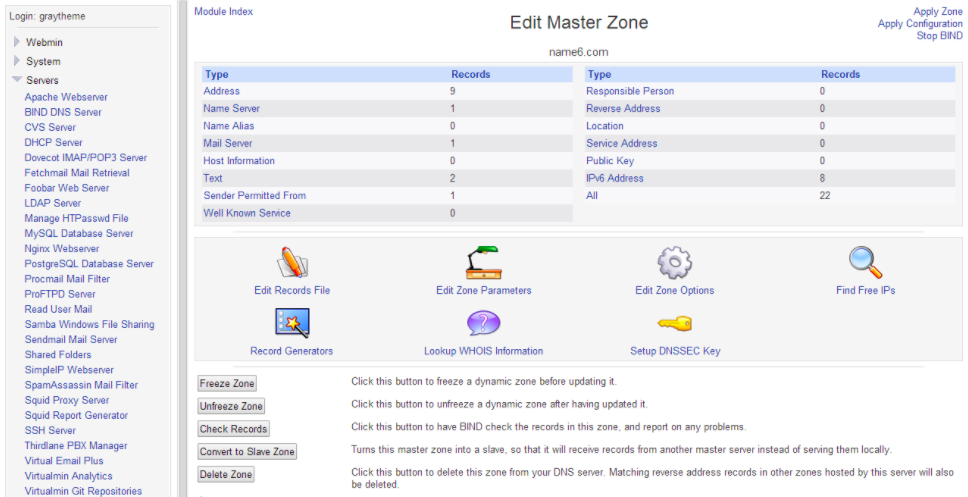Click the Unfreeze Zone button
968x497 pixels.
(x=231, y=406)
